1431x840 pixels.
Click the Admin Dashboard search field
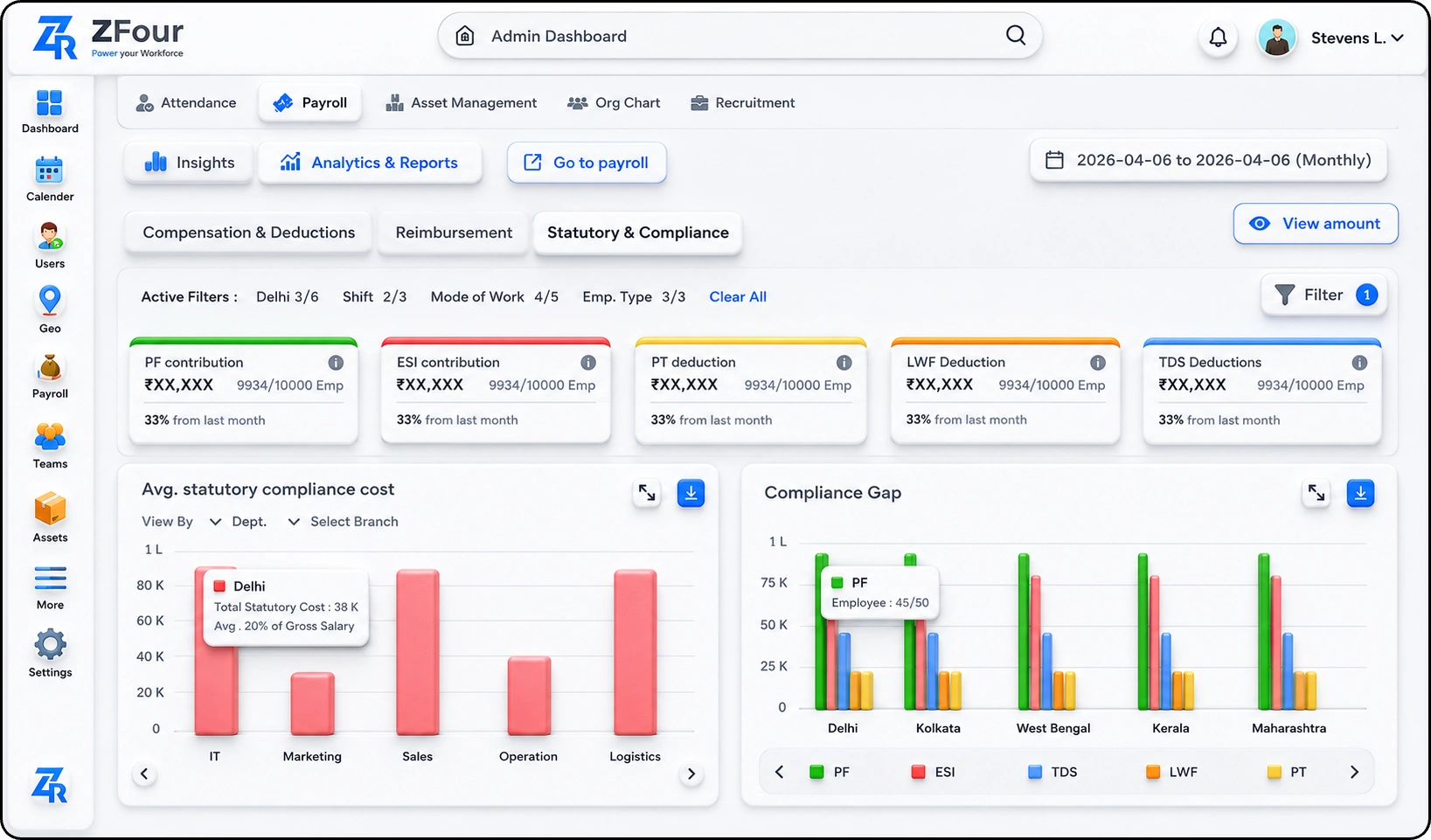740,36
